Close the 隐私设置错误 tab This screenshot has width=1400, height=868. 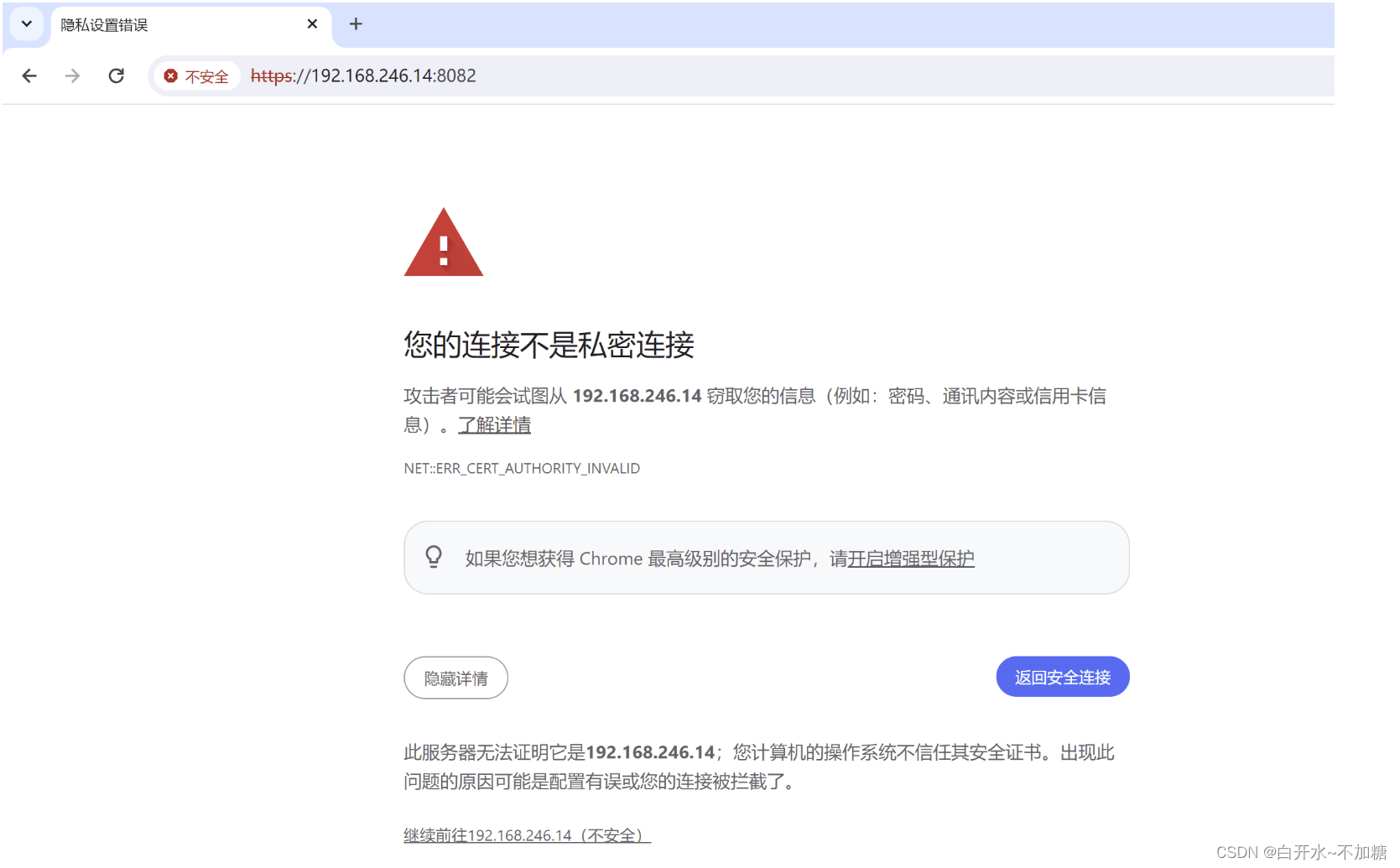(312, 24)
